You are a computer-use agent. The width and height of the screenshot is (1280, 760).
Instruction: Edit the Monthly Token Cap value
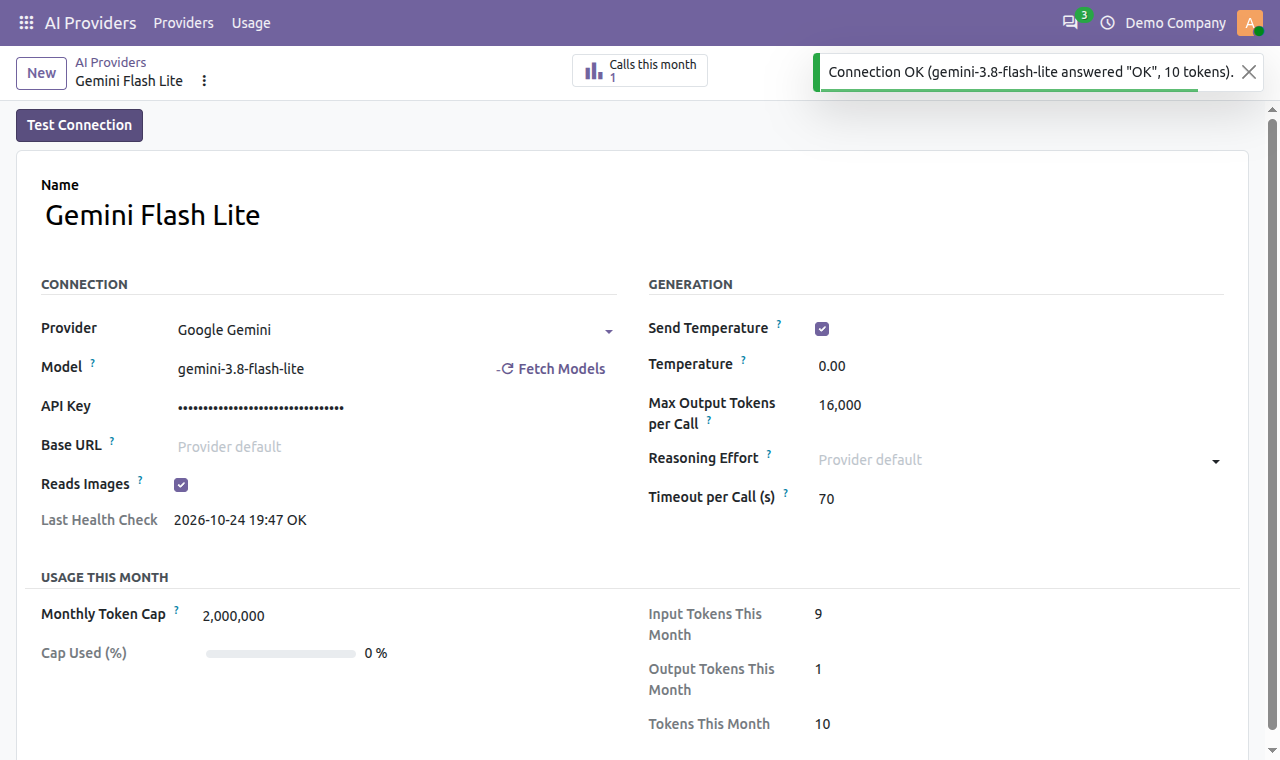407,616
